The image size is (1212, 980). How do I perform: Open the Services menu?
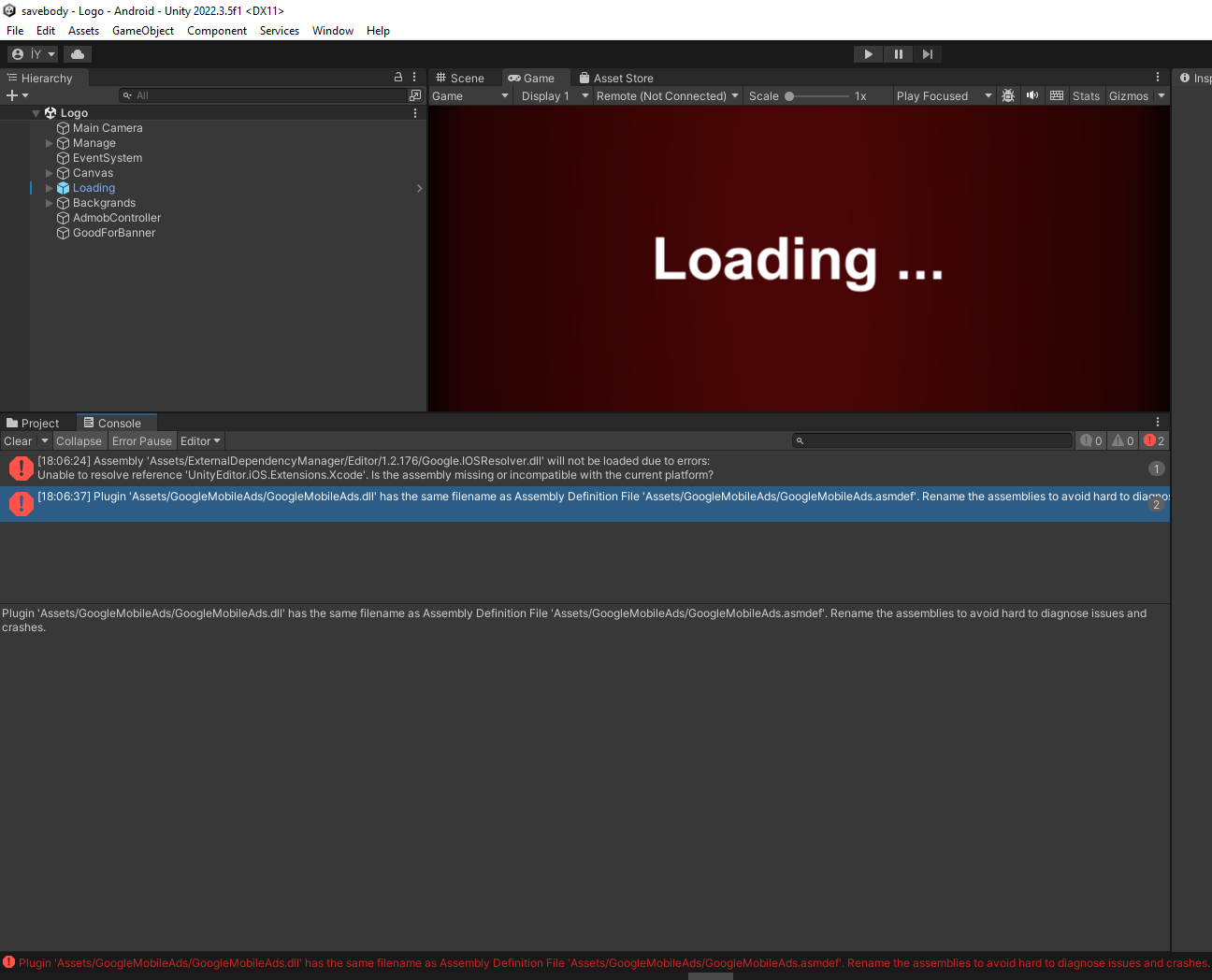pyautogui.click(x=280, y=31)
